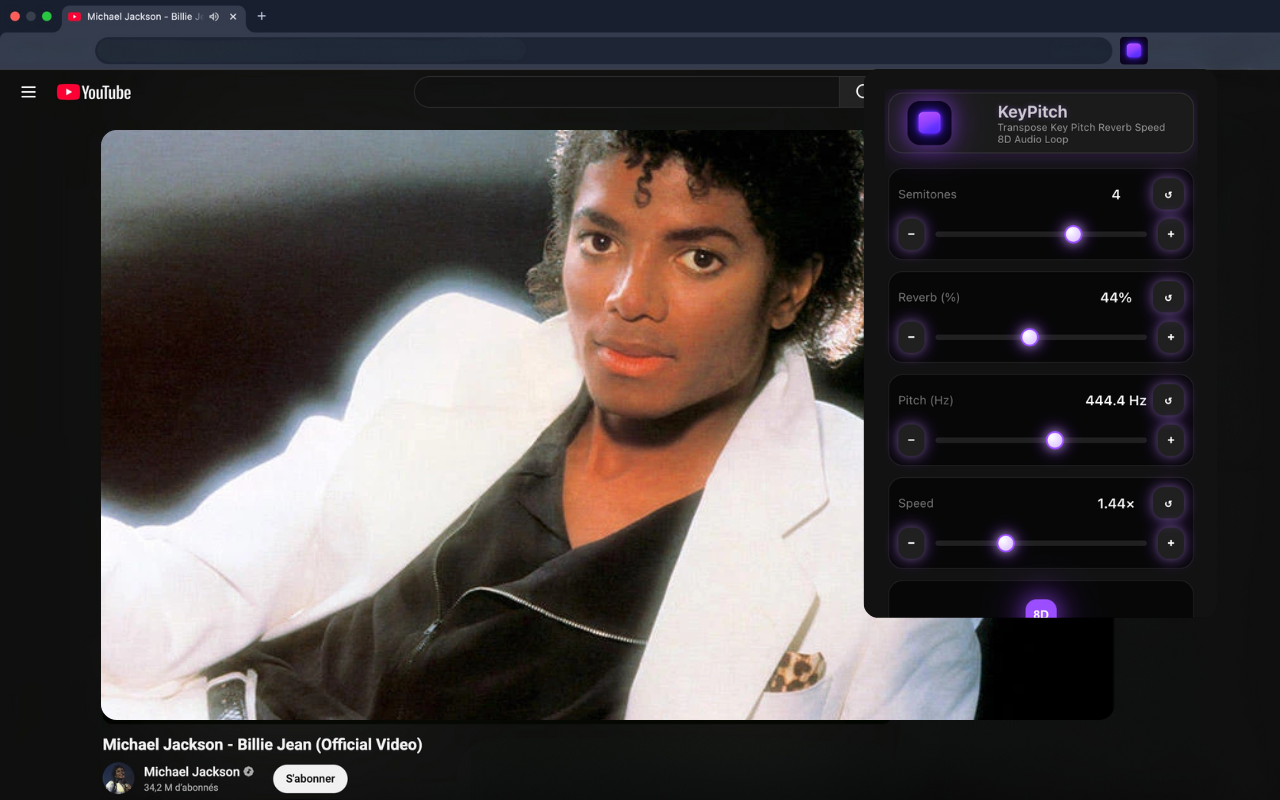1280x800 pixels.
Task: Increase Speed with the plus button
Action: click(x=1171, y=543)
